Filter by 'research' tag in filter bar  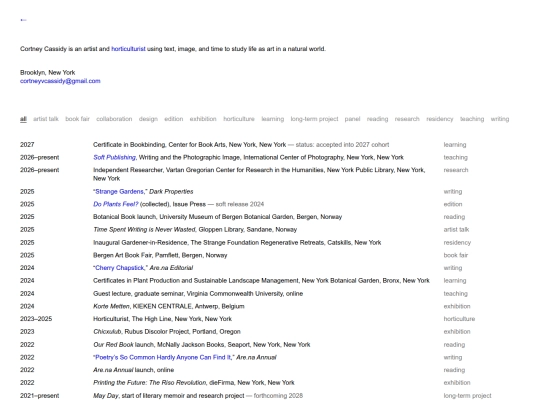[407, 119]
